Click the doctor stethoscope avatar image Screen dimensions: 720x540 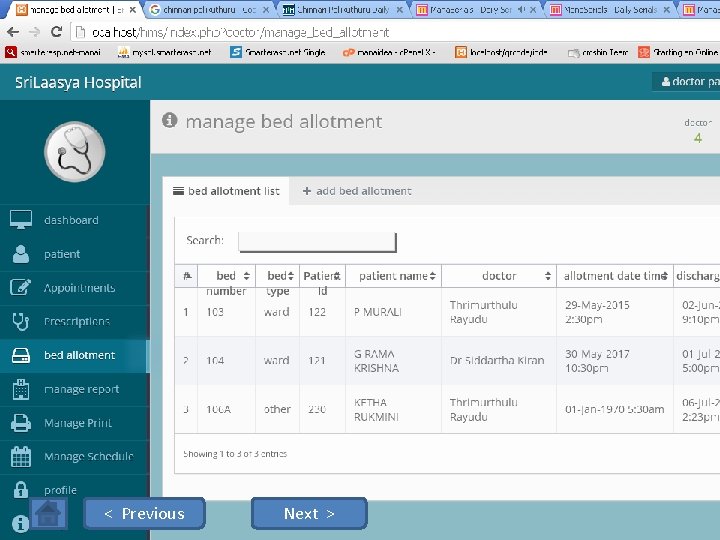point(75,152)
